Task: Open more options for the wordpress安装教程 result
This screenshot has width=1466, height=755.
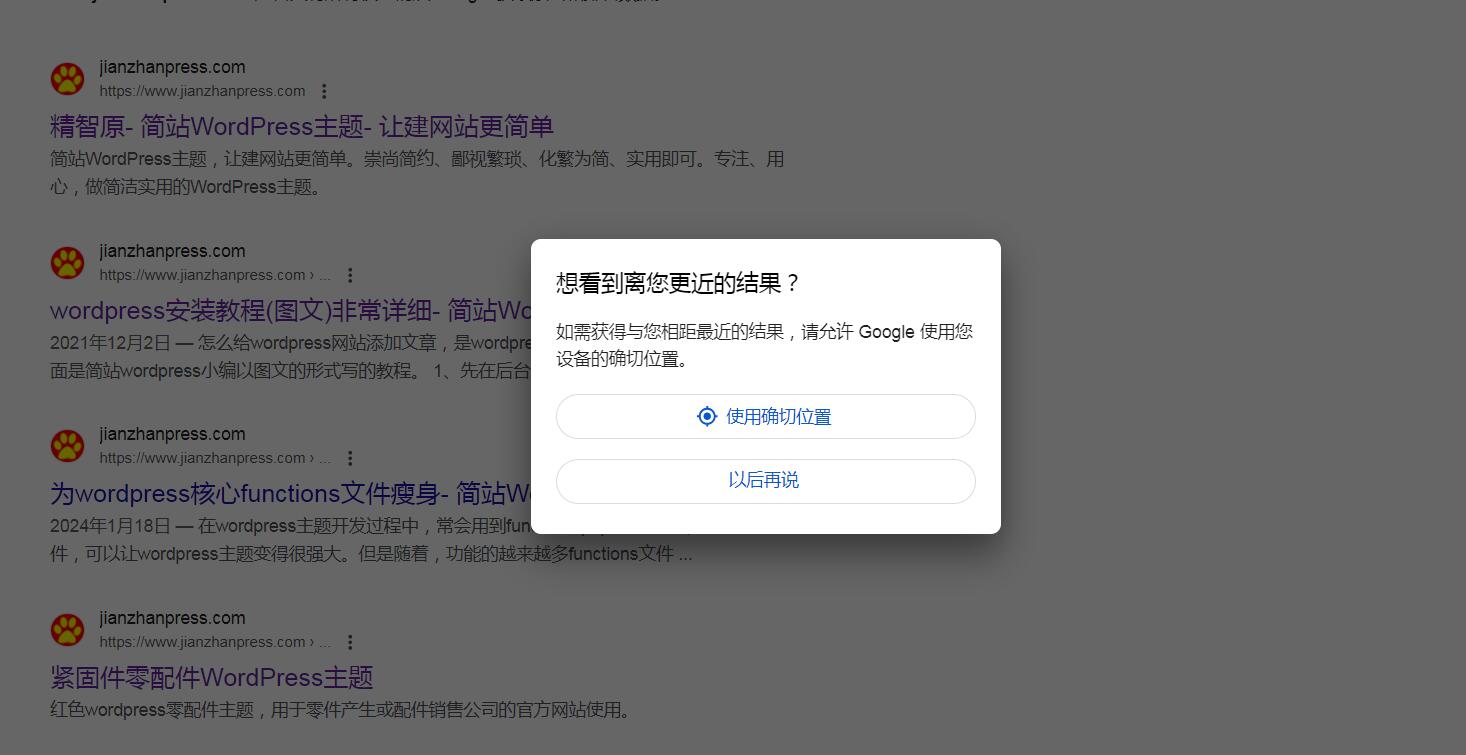Action: click(350, 275)
